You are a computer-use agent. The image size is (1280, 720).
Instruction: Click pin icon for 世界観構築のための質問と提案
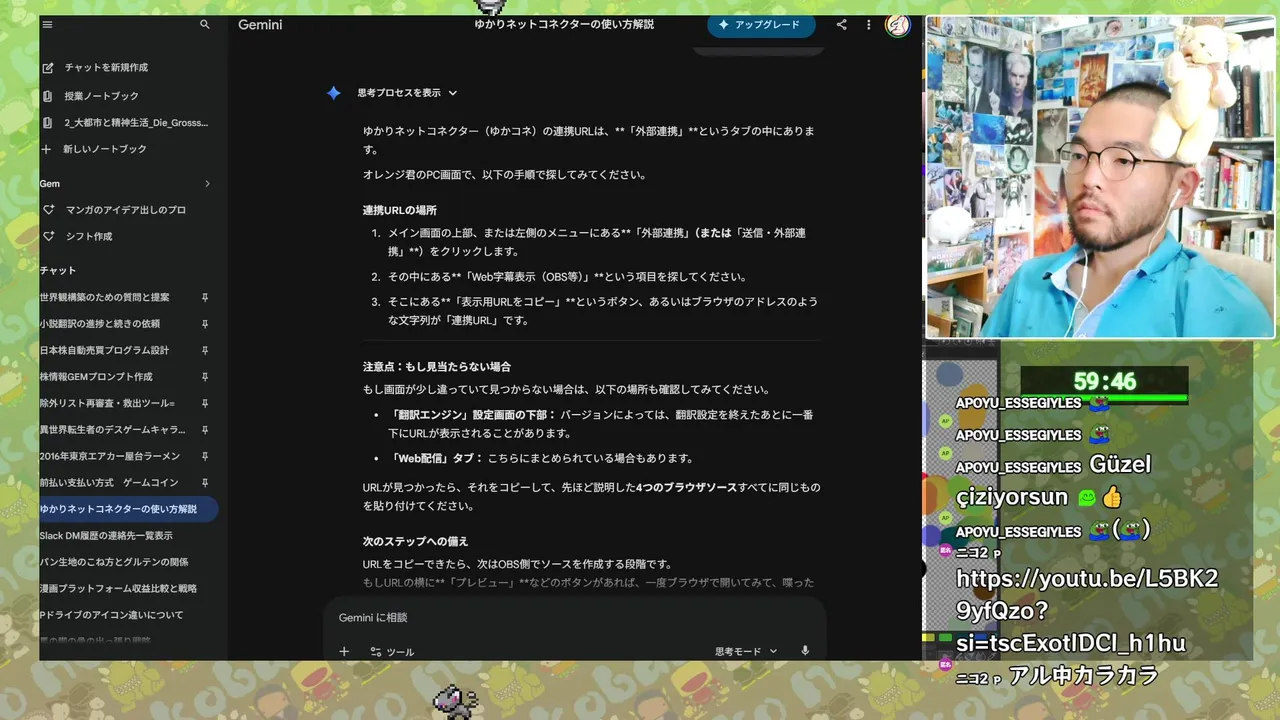click(x=205, y=298)
